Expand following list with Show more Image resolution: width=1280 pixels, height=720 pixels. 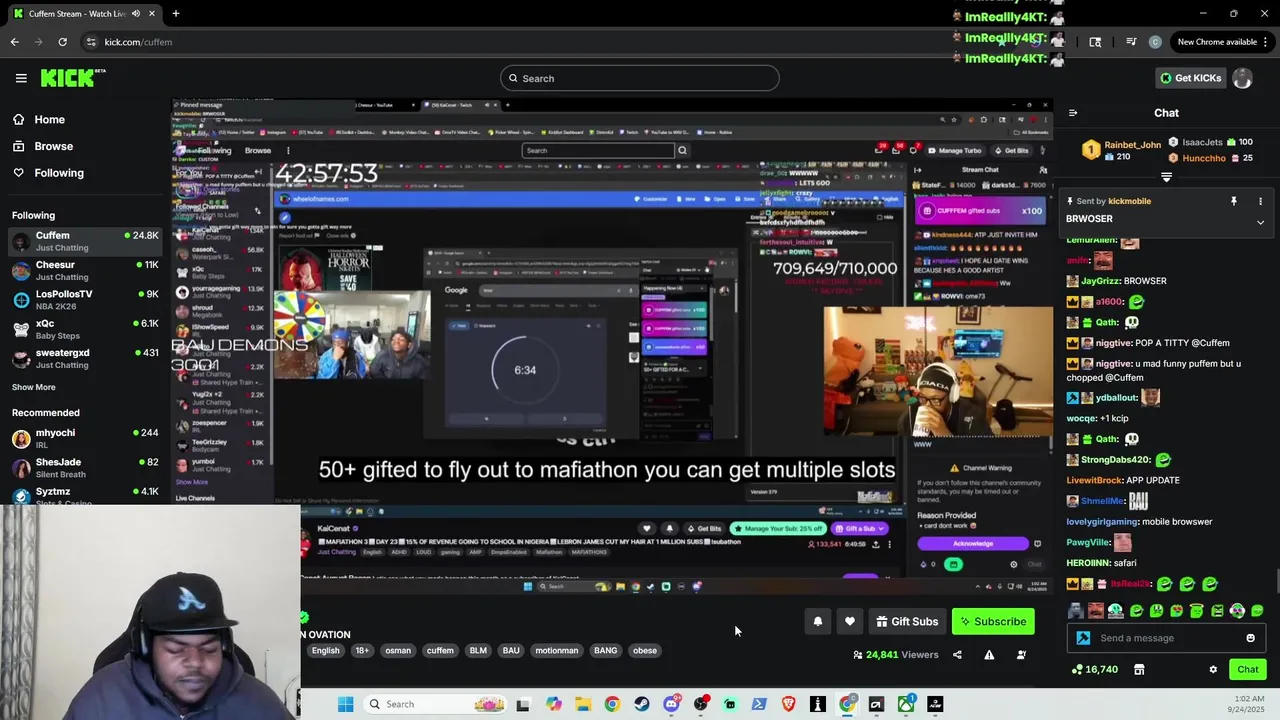[34, 387]
